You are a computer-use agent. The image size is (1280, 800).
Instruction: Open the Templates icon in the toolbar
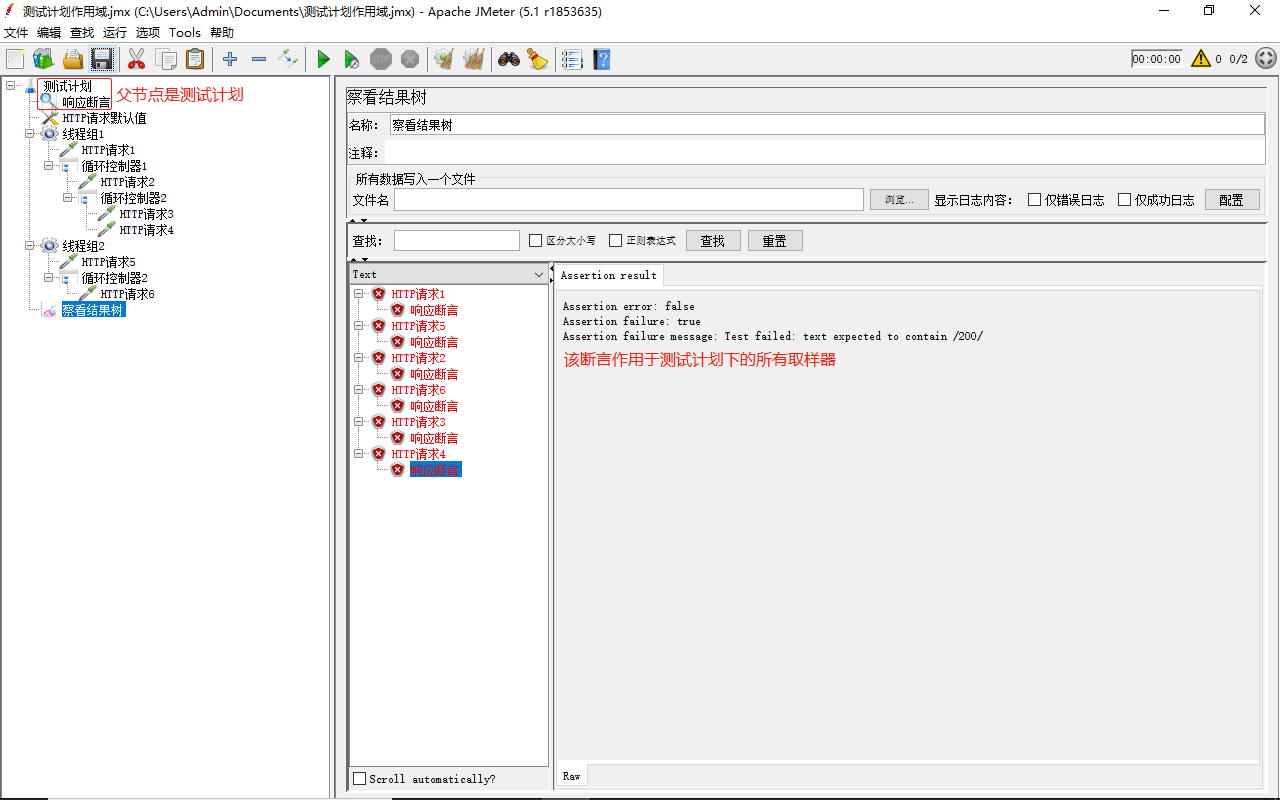[43, 59]
